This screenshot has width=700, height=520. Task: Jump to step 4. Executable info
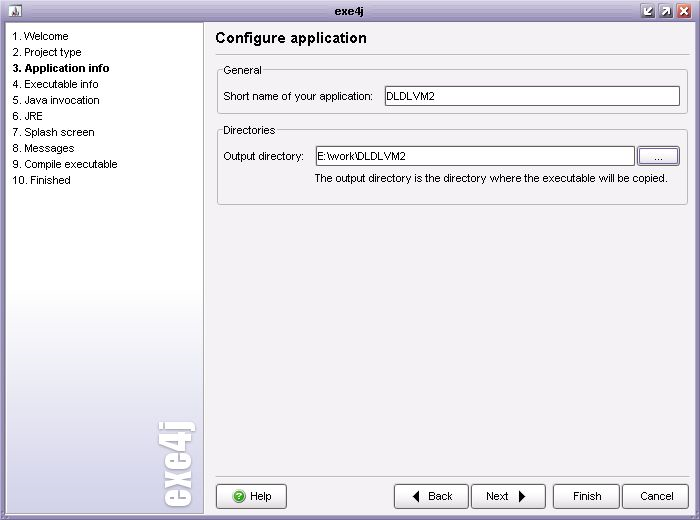pos(55,84)
